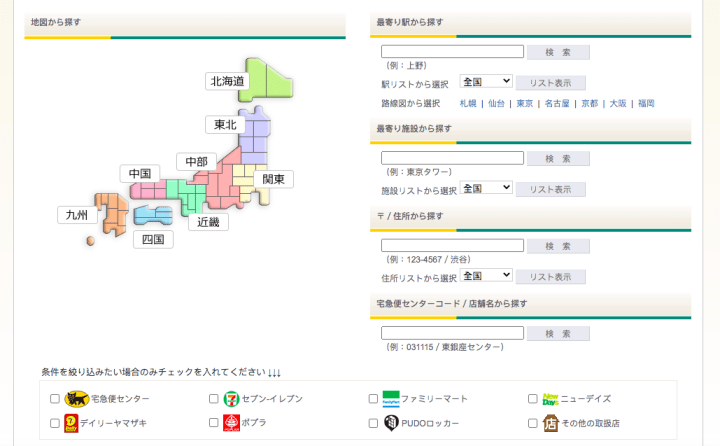Screen dimensions: 720x446
Task: Select the blue Shikoku region on map
Action: (x=153, y=215)
